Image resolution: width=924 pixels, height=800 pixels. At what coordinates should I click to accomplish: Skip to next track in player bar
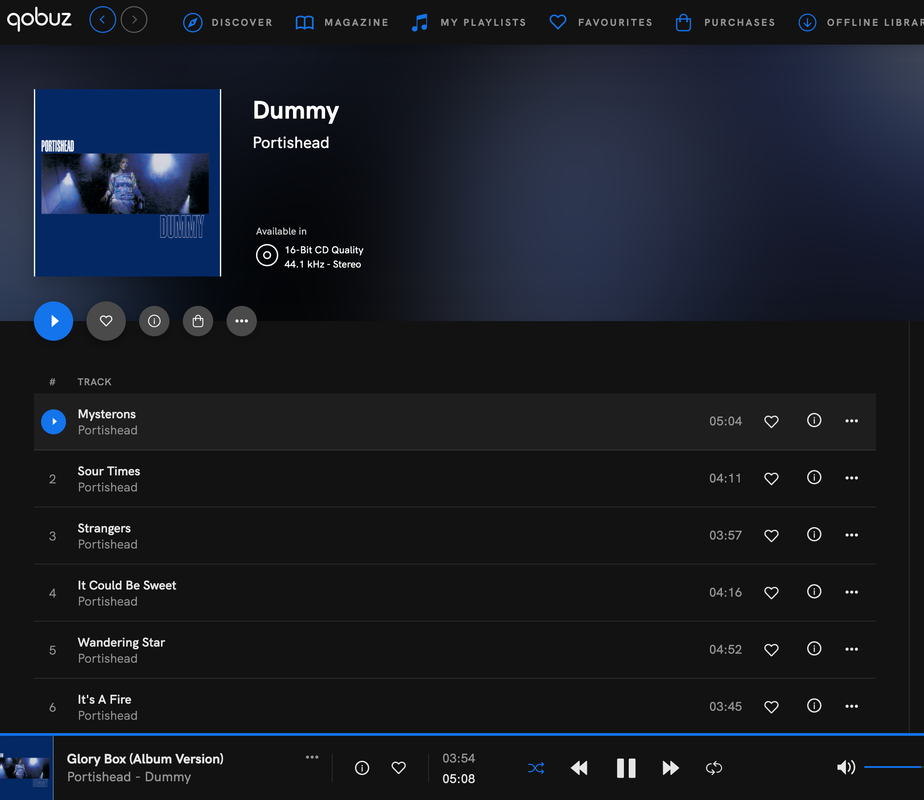pos(670,768)
